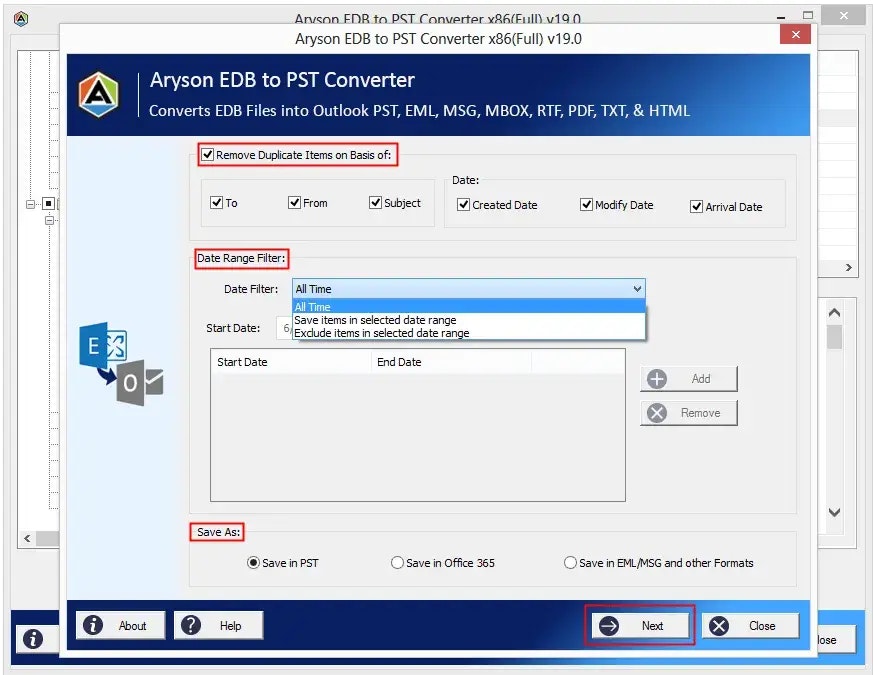Viewport: 873px width, 675px height.
Task: Collapse the top tree node in background window
Action: click(30, 204)
